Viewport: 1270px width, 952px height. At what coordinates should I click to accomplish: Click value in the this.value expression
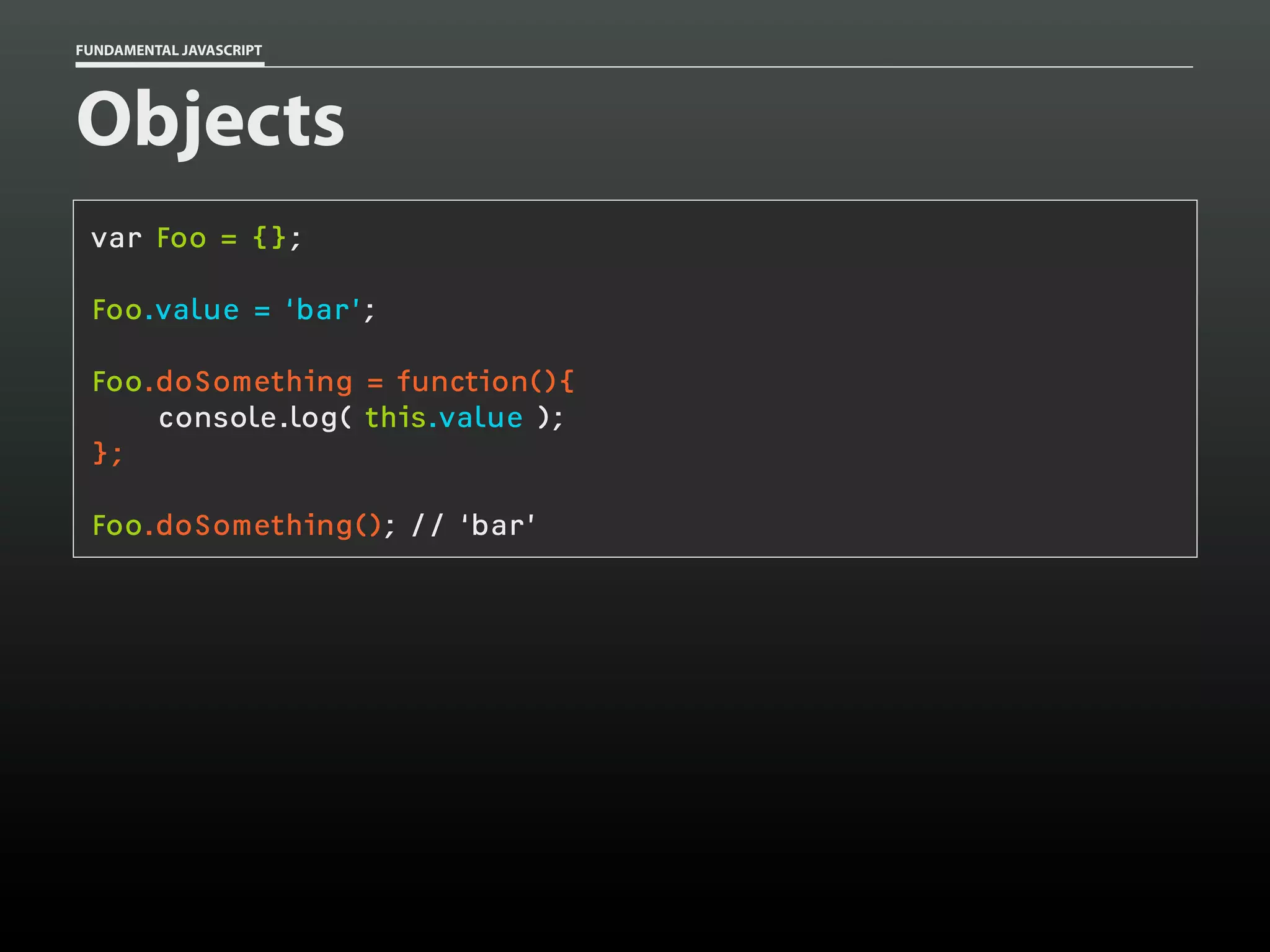tap(481, 418)
